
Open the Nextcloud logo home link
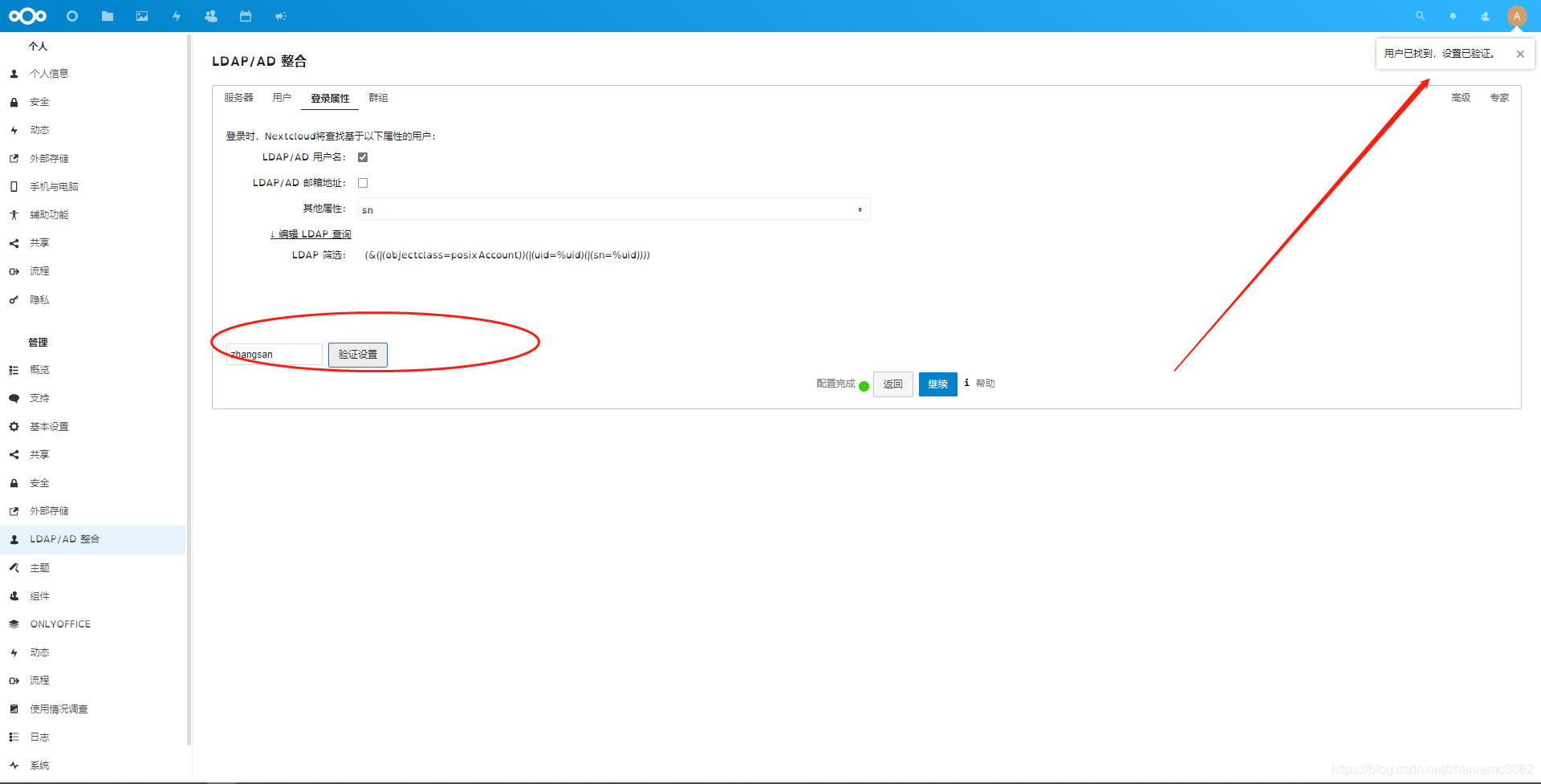[x=27, y=16]
